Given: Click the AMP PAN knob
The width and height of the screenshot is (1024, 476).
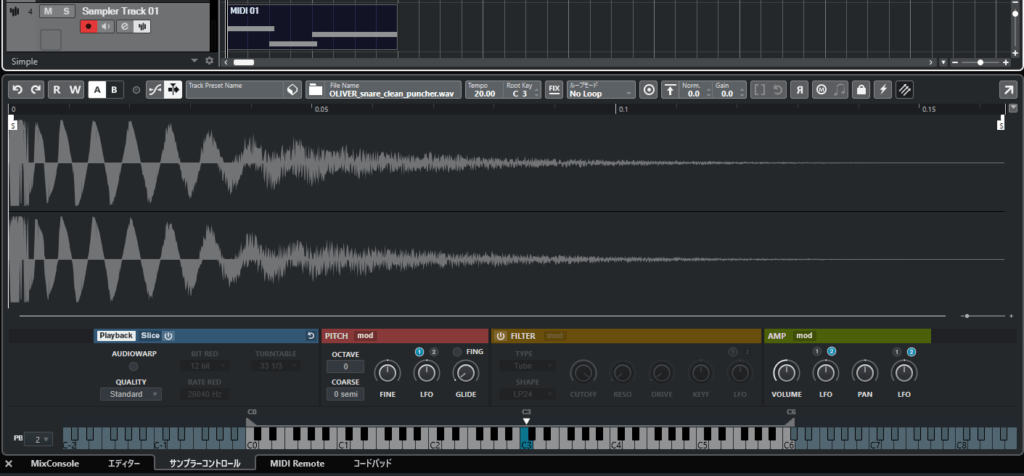Looking at the screenshot, I should [x=865, y=373].
